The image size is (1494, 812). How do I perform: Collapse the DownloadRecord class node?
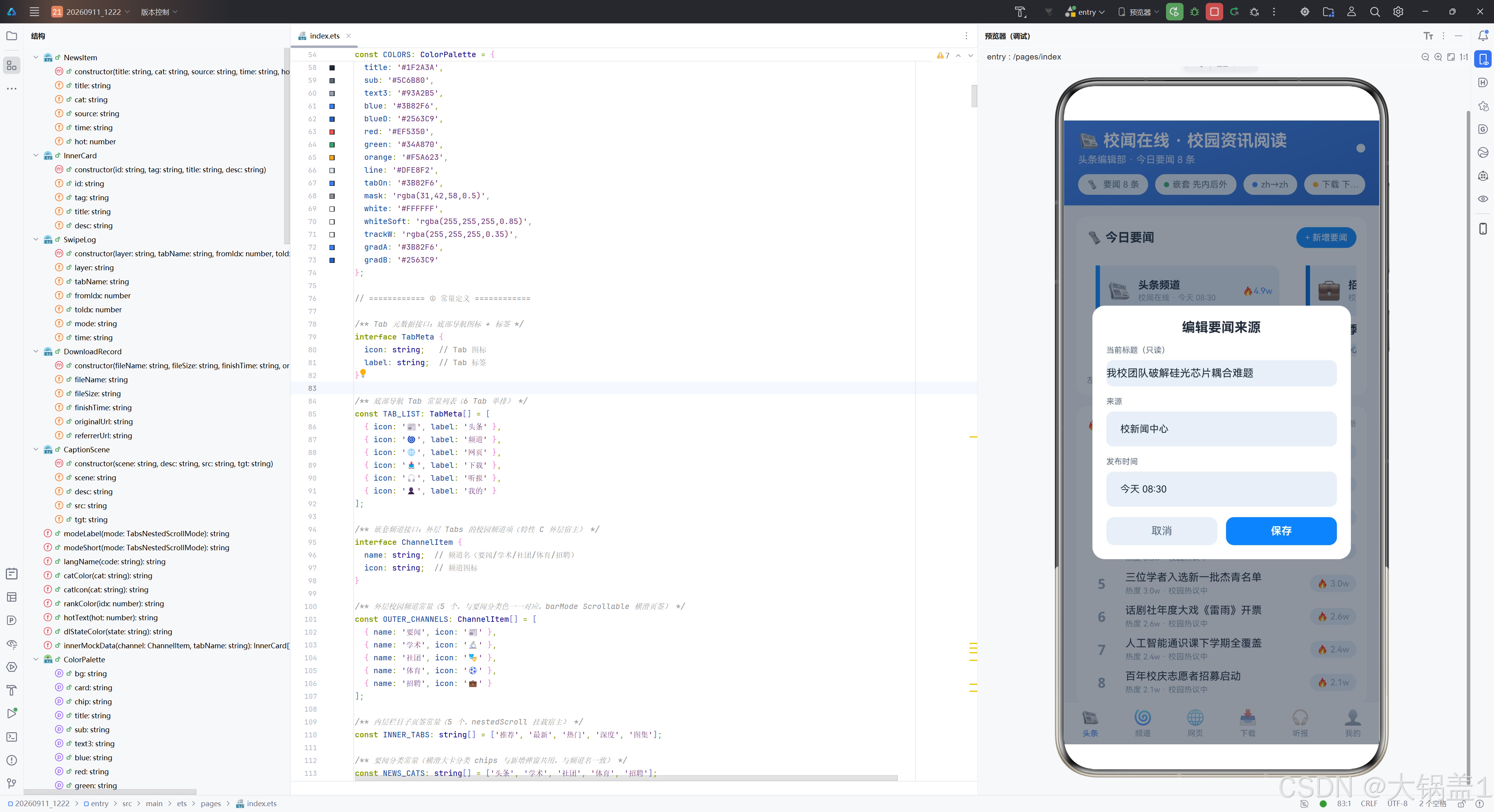pos(36,351)
